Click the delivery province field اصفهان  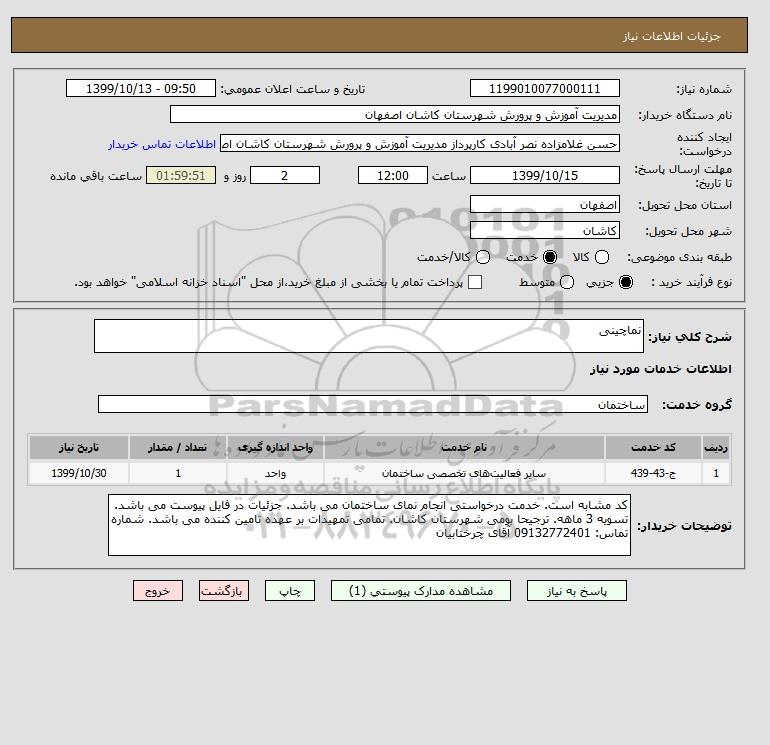point(545,204)
